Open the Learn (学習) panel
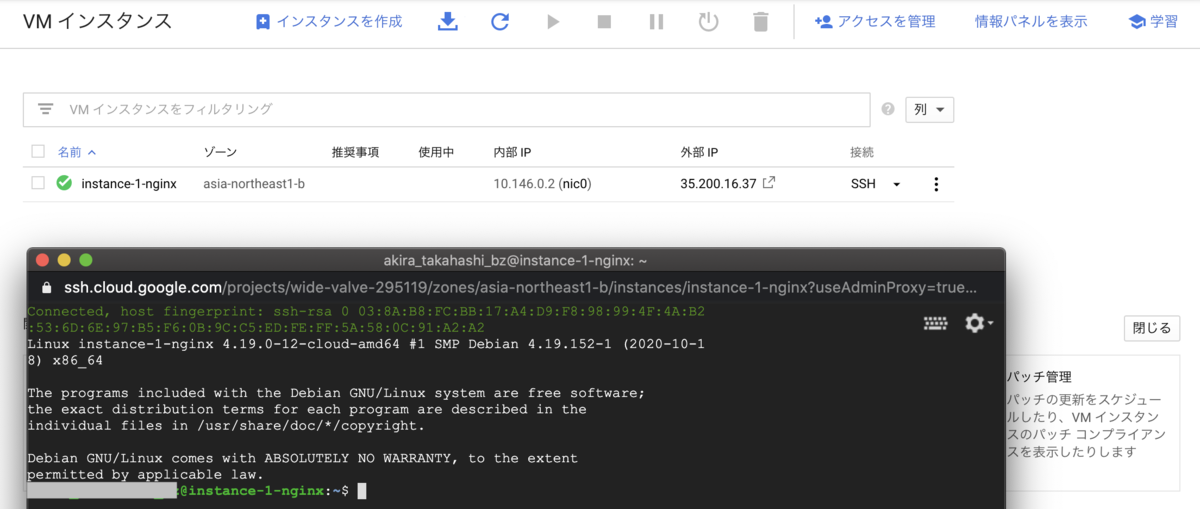This screenshot has height=509, width=1200. click(1152, 21)
